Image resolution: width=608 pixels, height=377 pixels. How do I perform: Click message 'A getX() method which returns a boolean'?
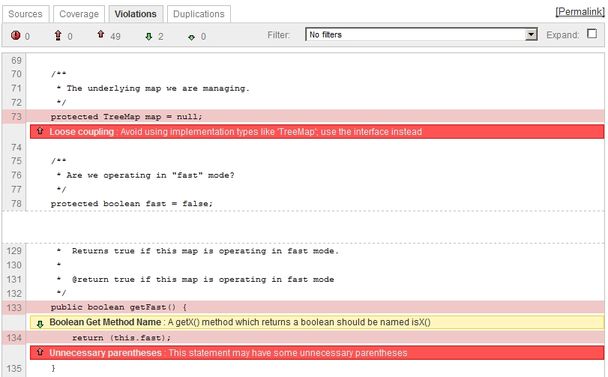pyautogui.click(x=299, y=322)
